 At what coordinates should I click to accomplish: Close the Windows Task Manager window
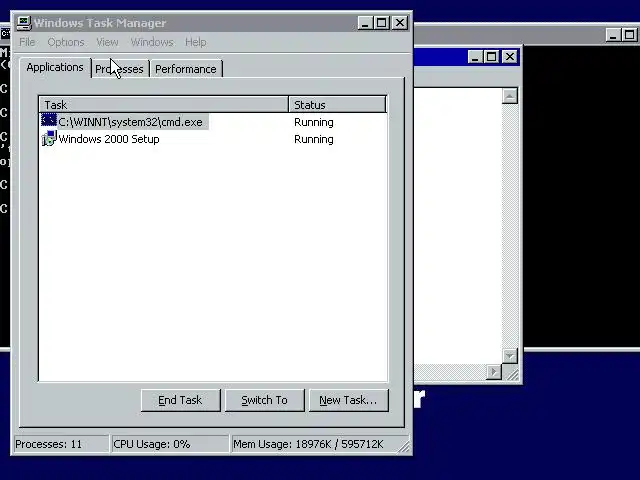click(x=400, y=23)
